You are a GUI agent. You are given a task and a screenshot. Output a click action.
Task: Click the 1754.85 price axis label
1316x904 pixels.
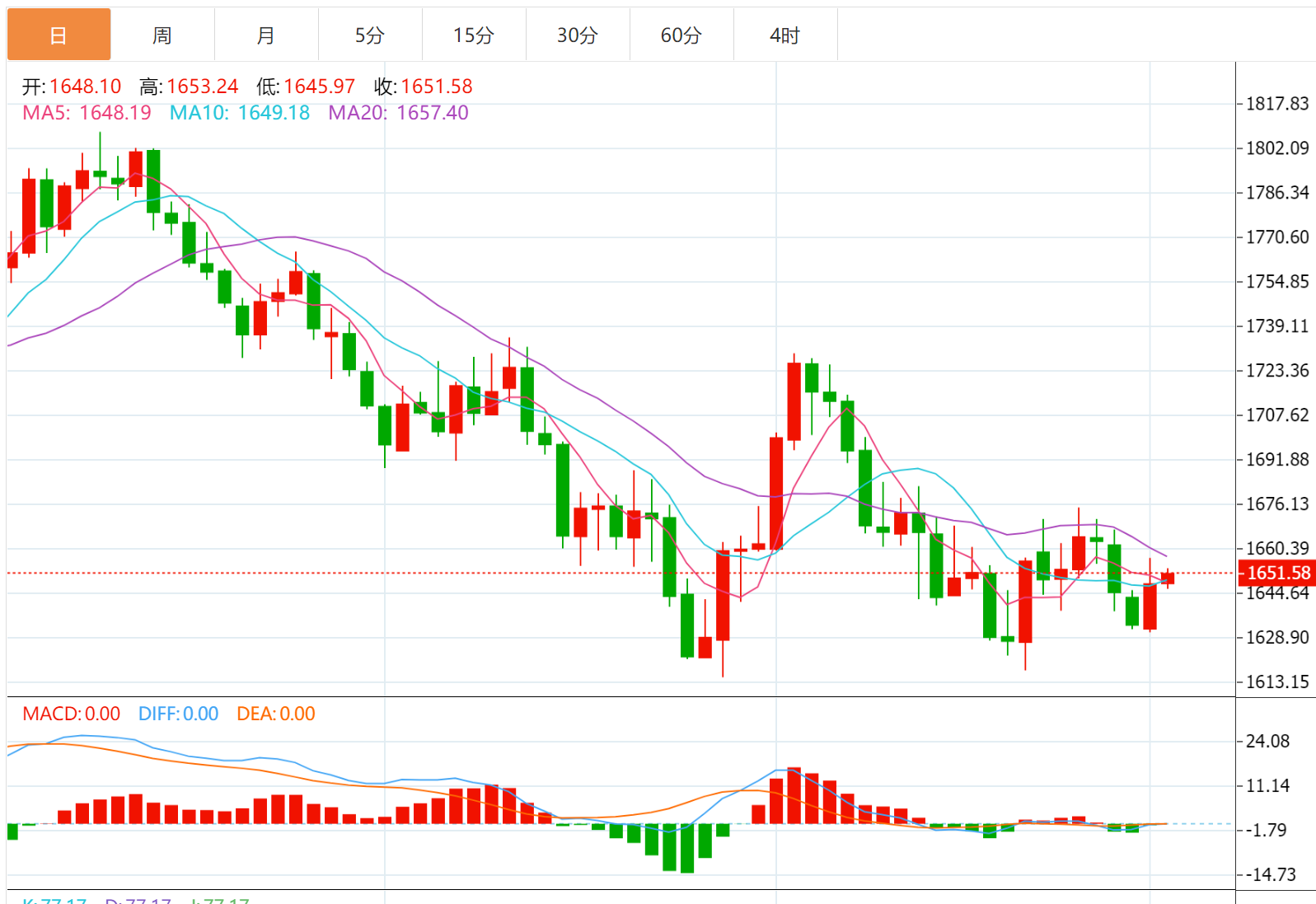click(x=1277, y=282)
